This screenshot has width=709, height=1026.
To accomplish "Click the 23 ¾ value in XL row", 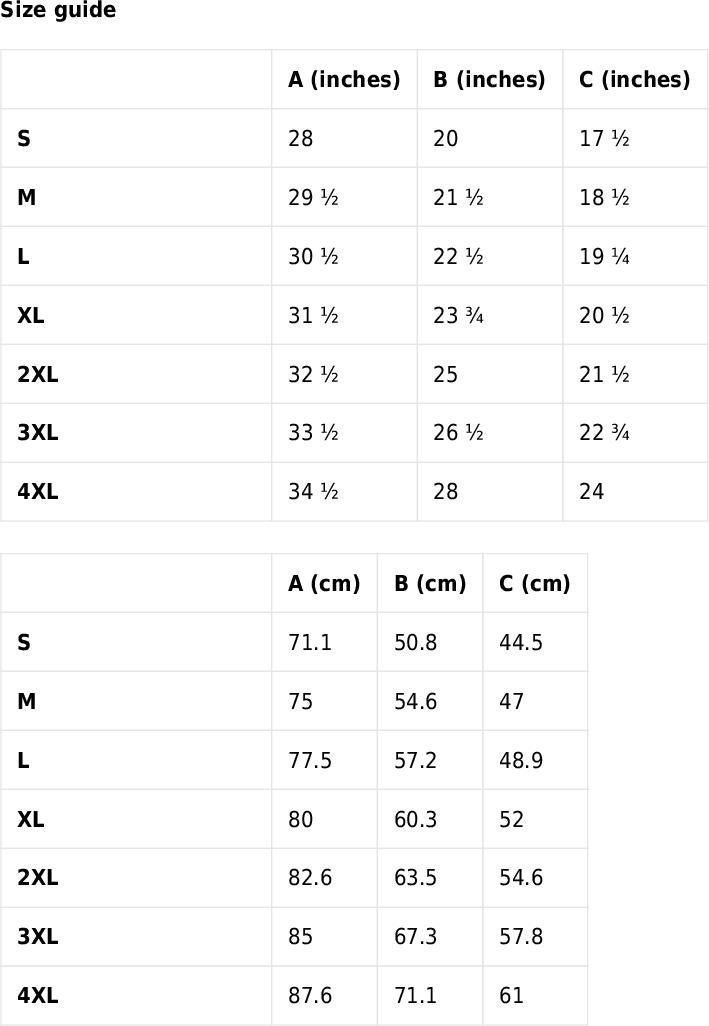I will coord(458,315).
